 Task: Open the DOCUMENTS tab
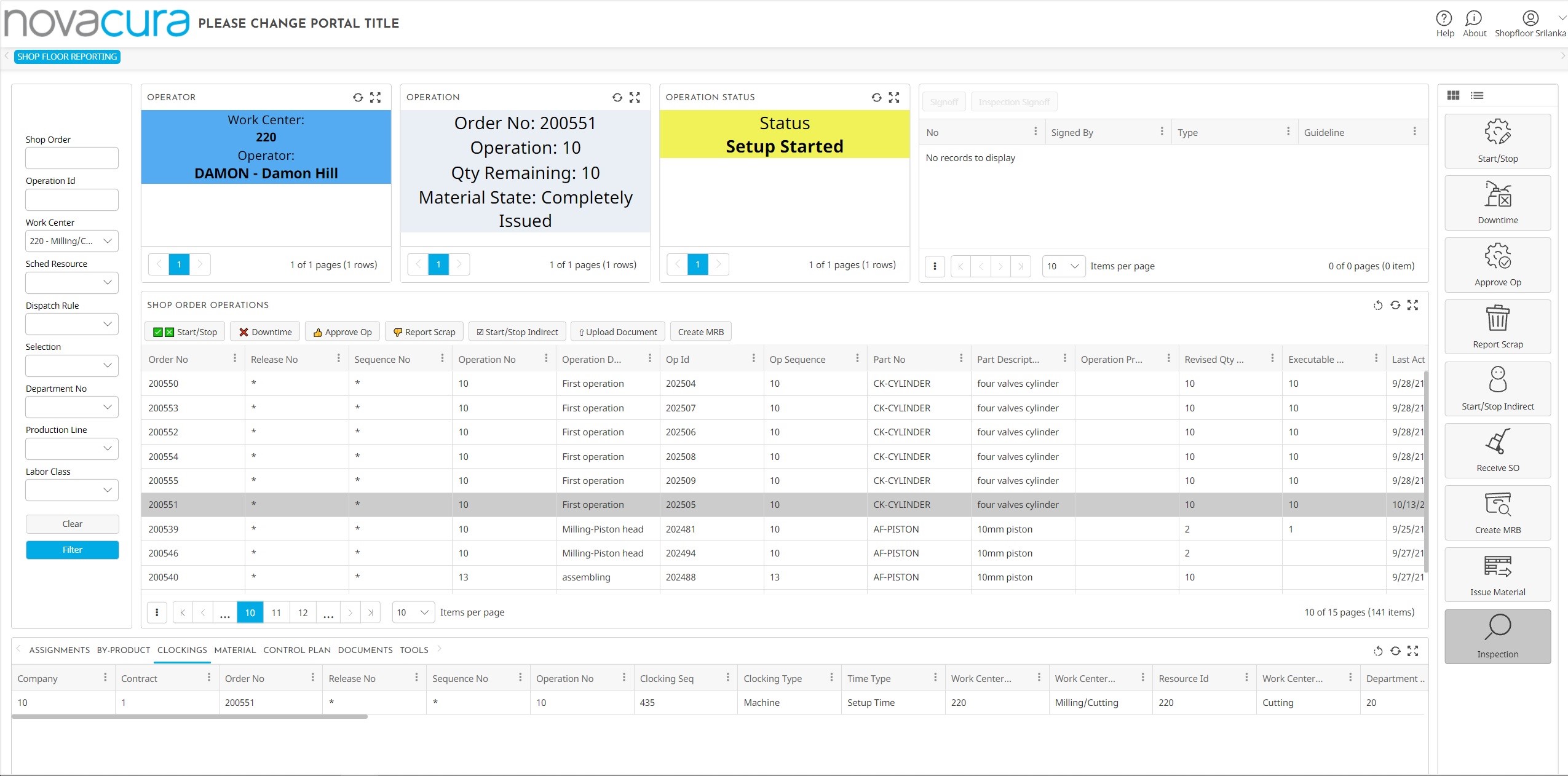pyautogui.click(x=365, y=650)
